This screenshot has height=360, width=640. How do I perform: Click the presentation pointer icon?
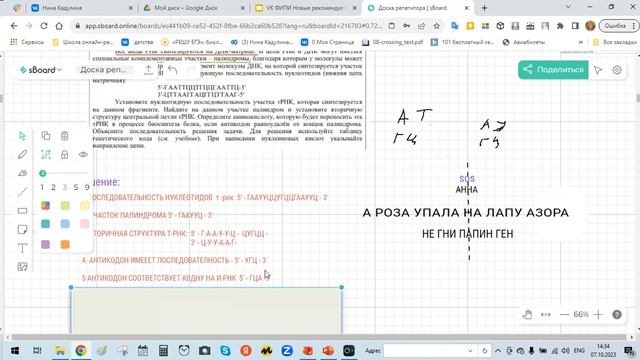[598, 70]
